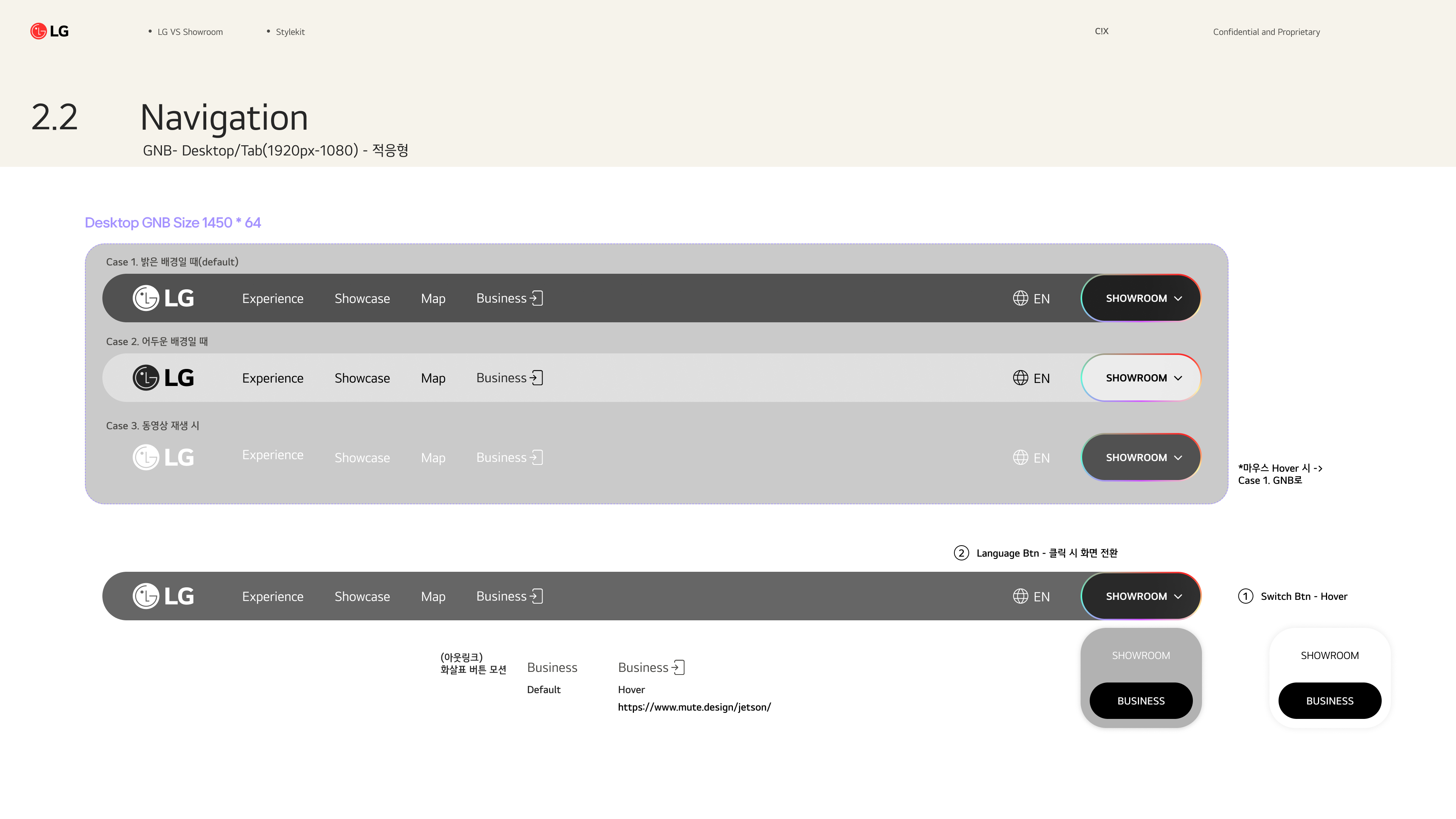Click the globe language icon in Case 1 navbar
Screen dimensions: 1456x819
tap(1020, 298)
